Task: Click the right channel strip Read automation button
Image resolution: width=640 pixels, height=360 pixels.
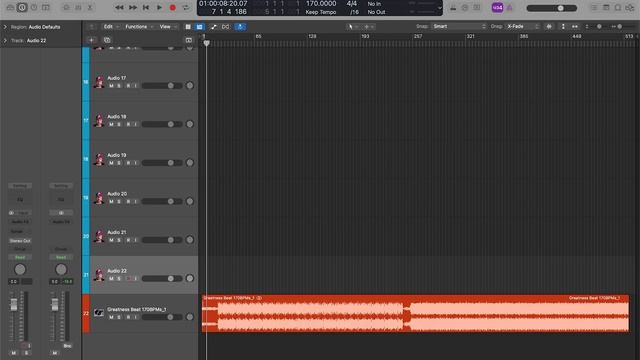Action: (61, 258)
